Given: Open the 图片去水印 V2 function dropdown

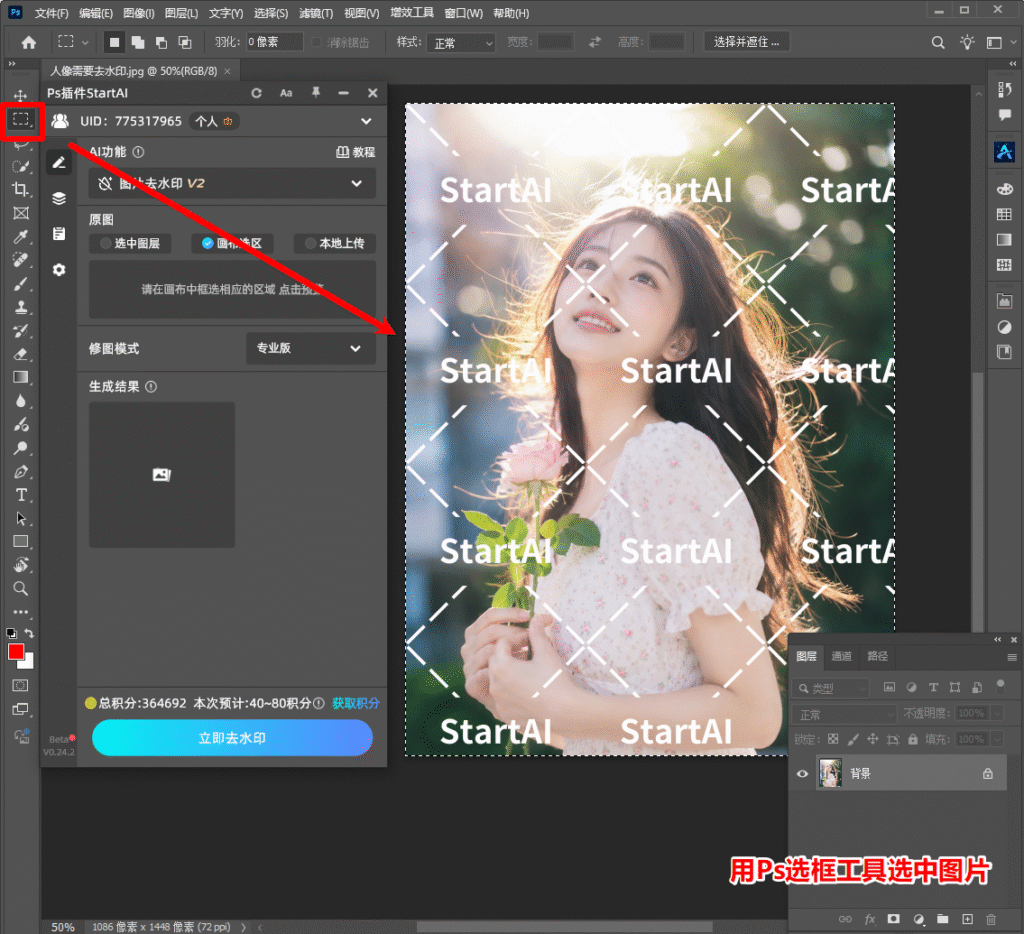Looking at the screenshot, I should pos(232,184).
